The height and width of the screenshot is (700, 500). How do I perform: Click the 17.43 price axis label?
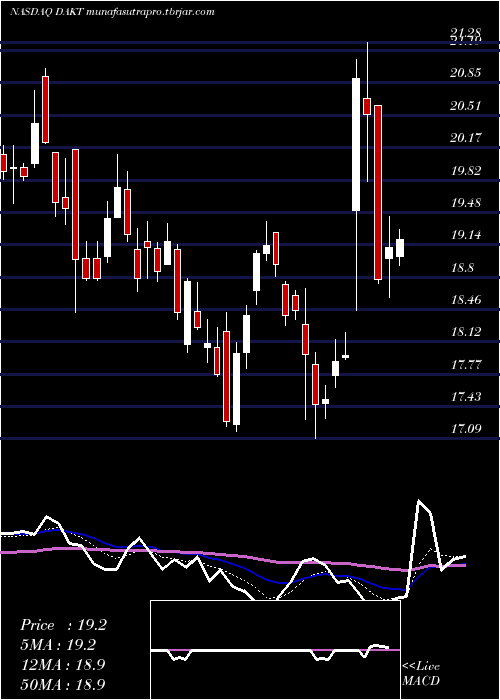466,397
